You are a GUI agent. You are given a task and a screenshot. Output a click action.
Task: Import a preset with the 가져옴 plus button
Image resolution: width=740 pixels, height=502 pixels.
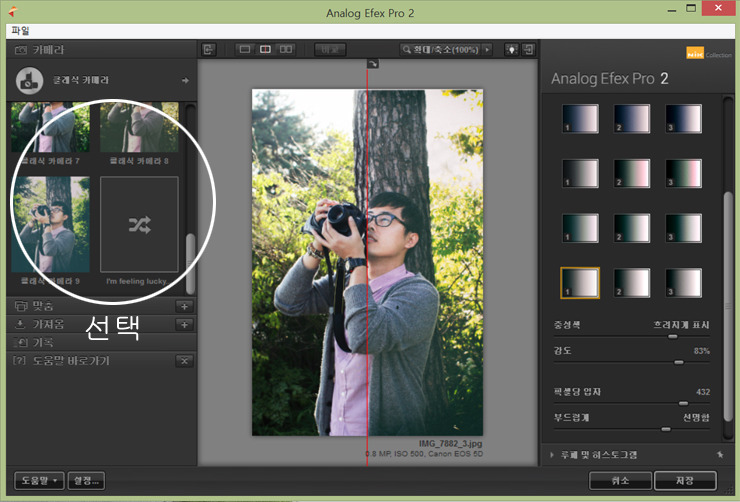pyautogui.click(x=185, y=325)
